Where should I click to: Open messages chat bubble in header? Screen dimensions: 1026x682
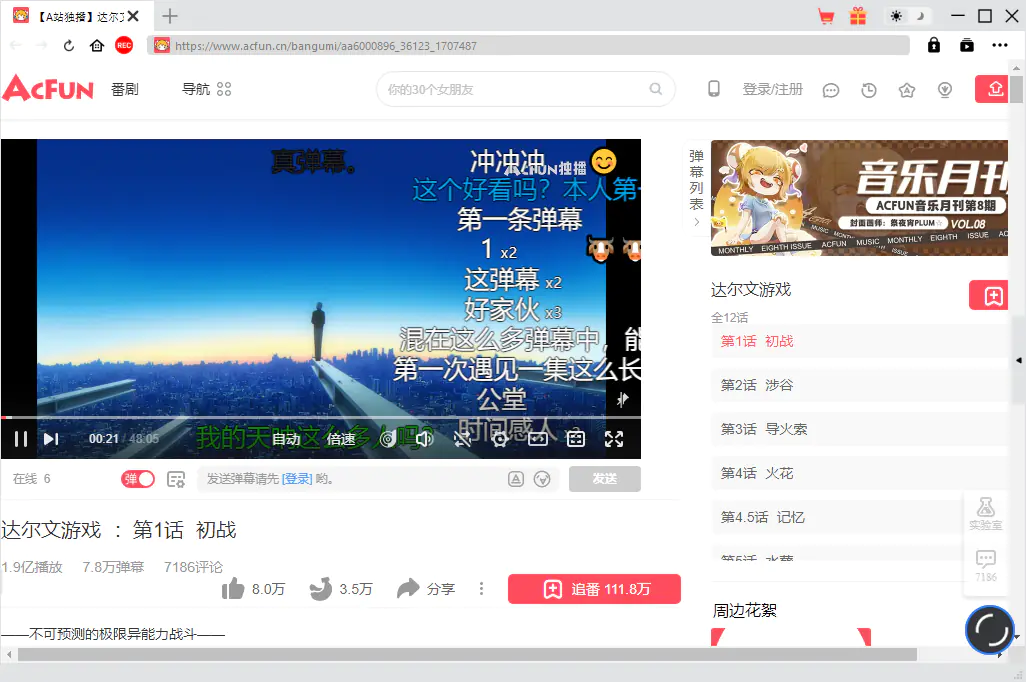click(x=831, y=90)
